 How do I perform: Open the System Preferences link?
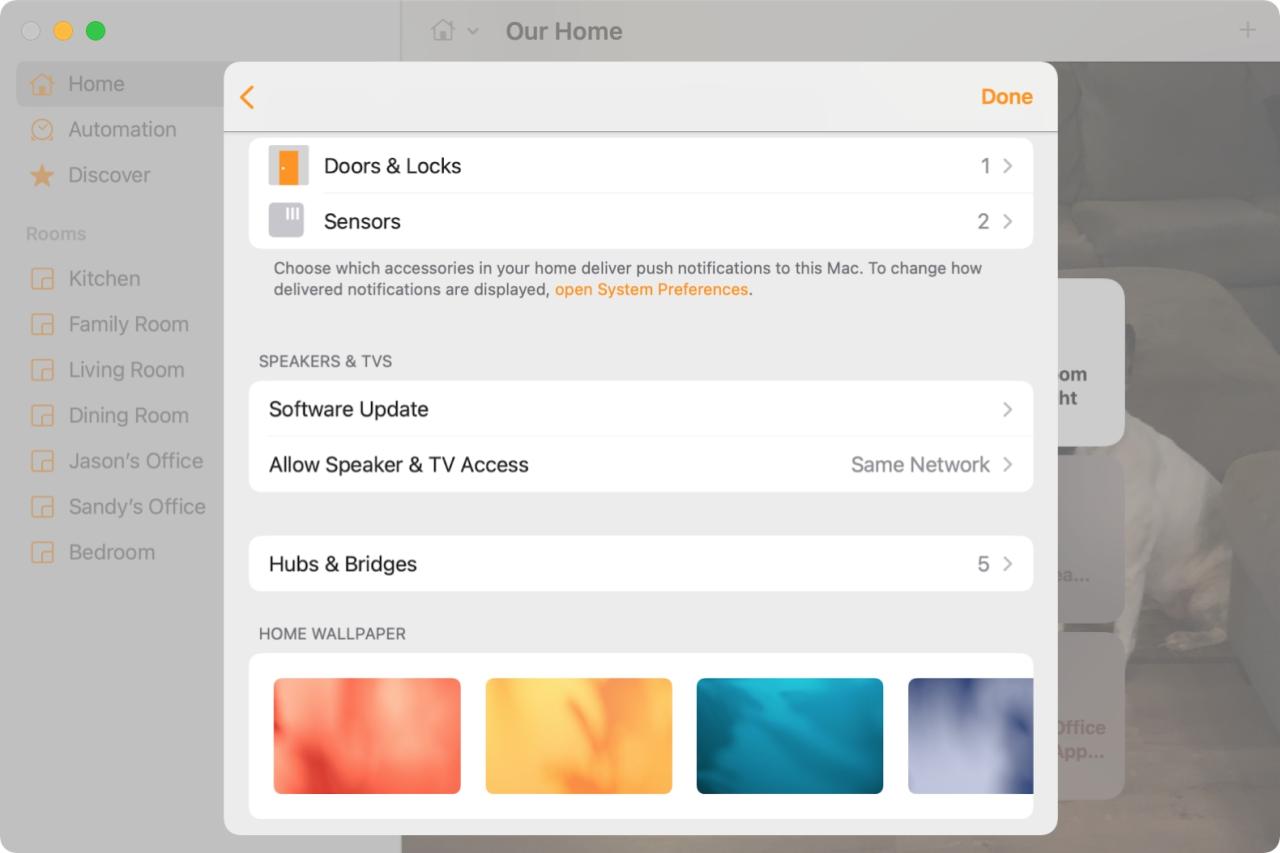coord(651,290)
